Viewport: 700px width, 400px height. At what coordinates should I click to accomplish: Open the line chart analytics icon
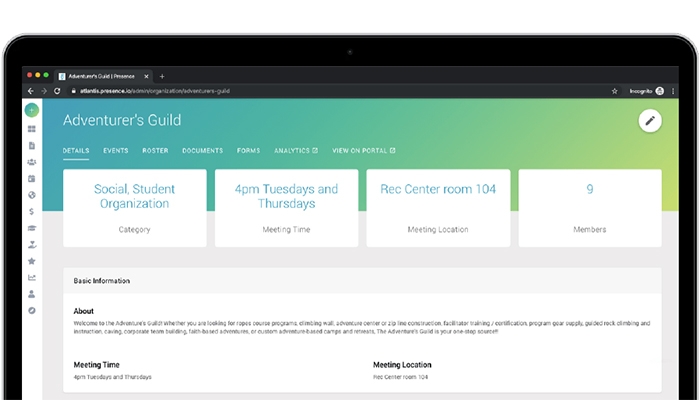pyautogui.click(x=32, y=278)
